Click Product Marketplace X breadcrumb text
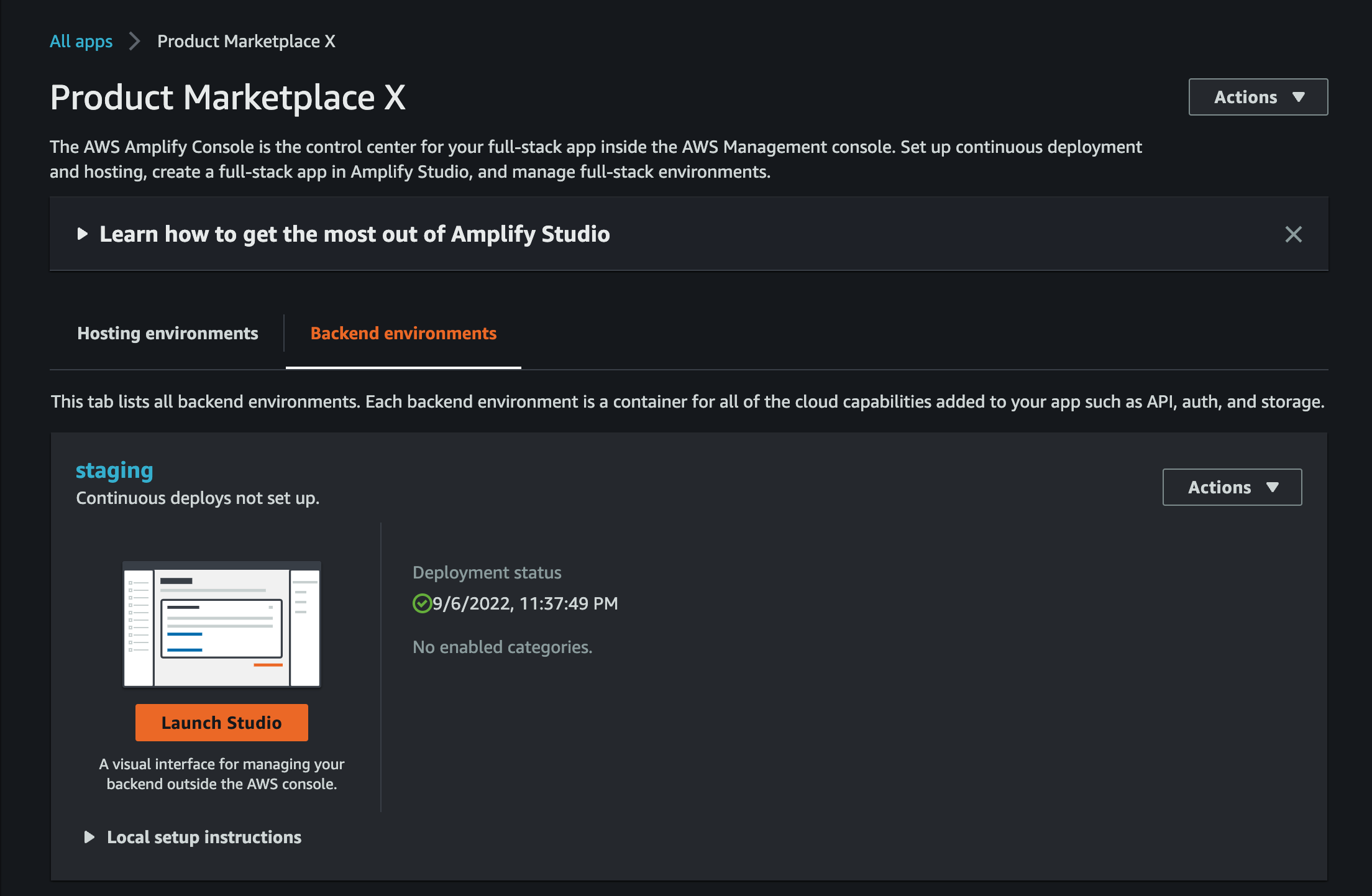This screenshot has height=896, width=1372. 246,42
